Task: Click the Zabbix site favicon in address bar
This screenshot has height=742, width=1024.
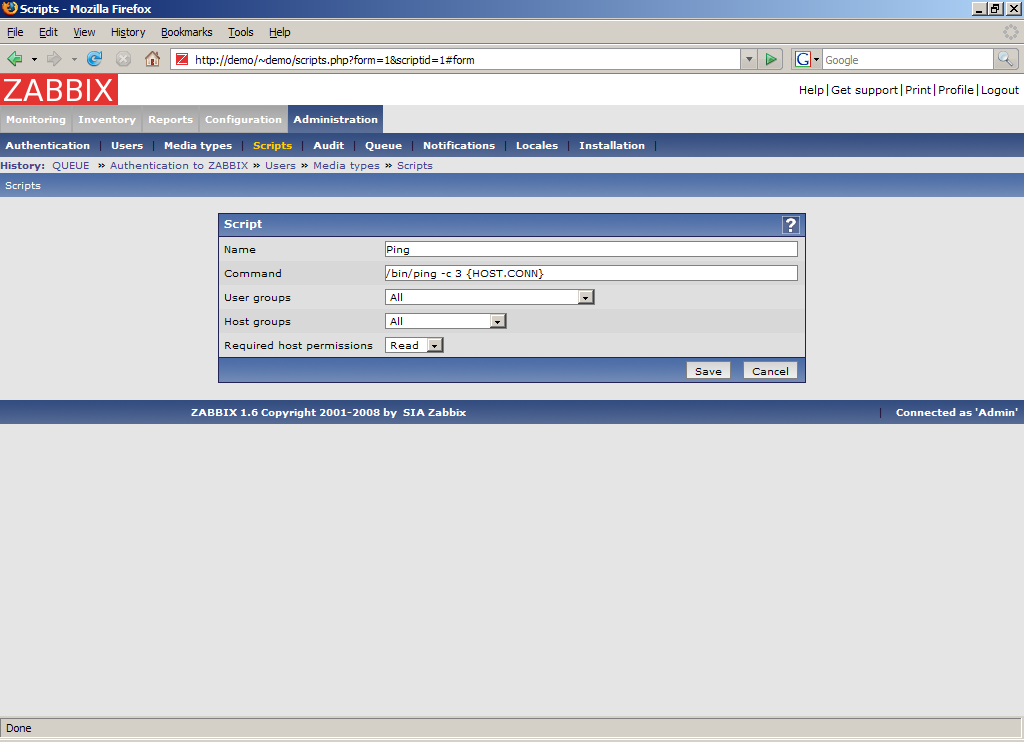Action: pos(182,59)
